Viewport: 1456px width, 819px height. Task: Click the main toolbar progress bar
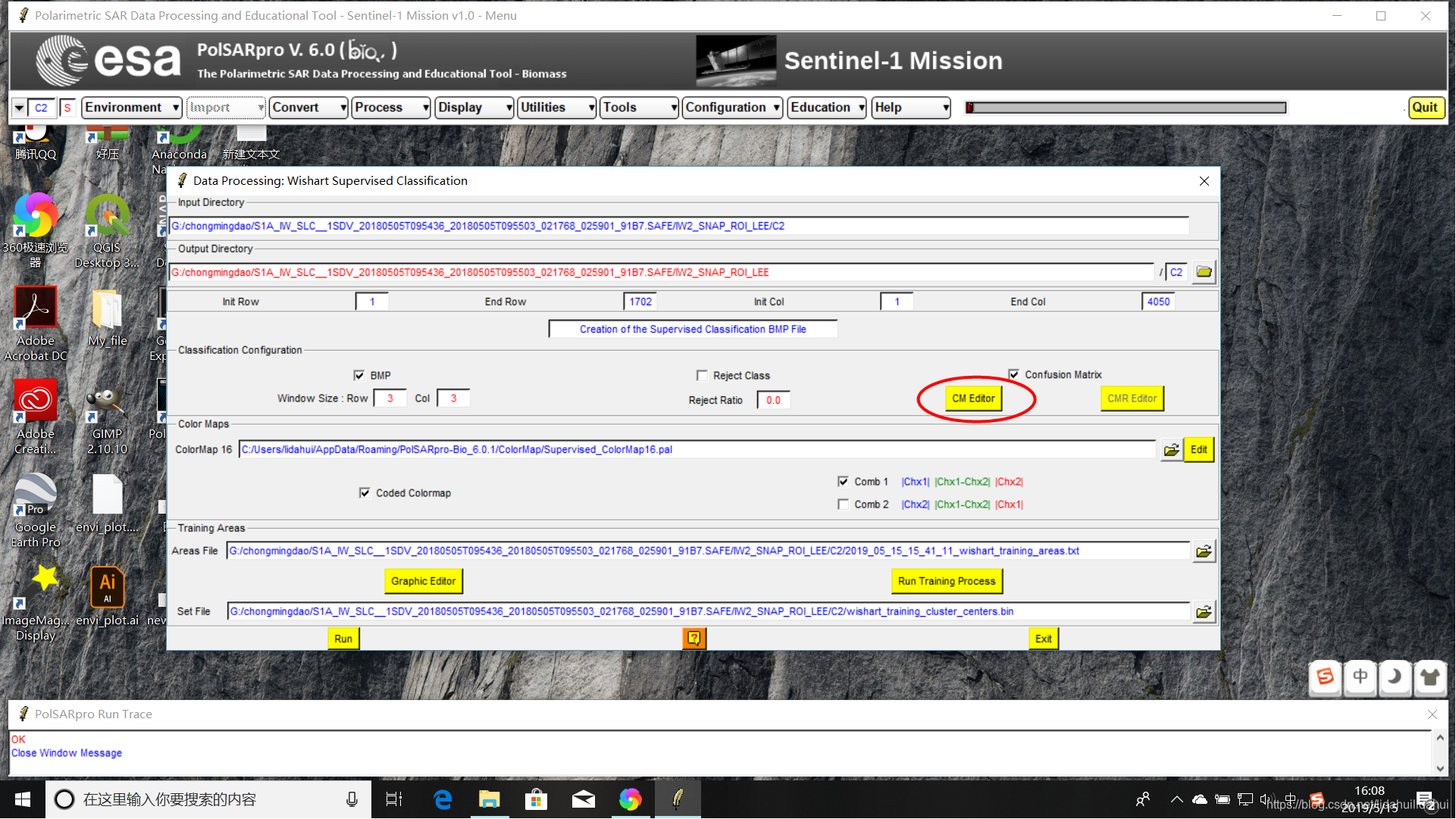pos(1126,108)
